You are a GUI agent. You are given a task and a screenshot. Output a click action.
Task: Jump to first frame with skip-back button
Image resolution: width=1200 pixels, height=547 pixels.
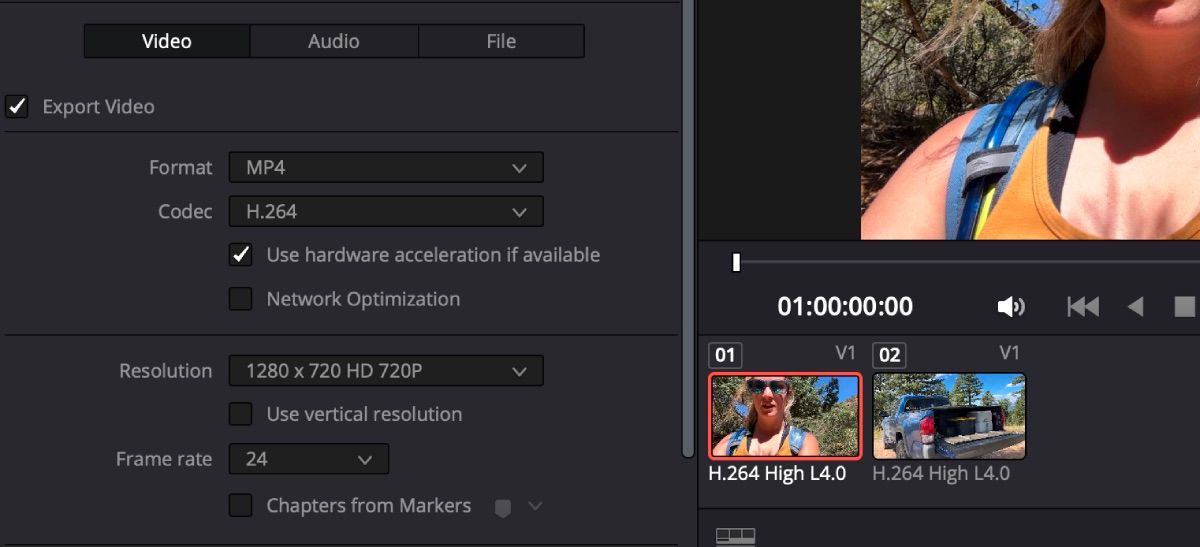coord(1083,307)
